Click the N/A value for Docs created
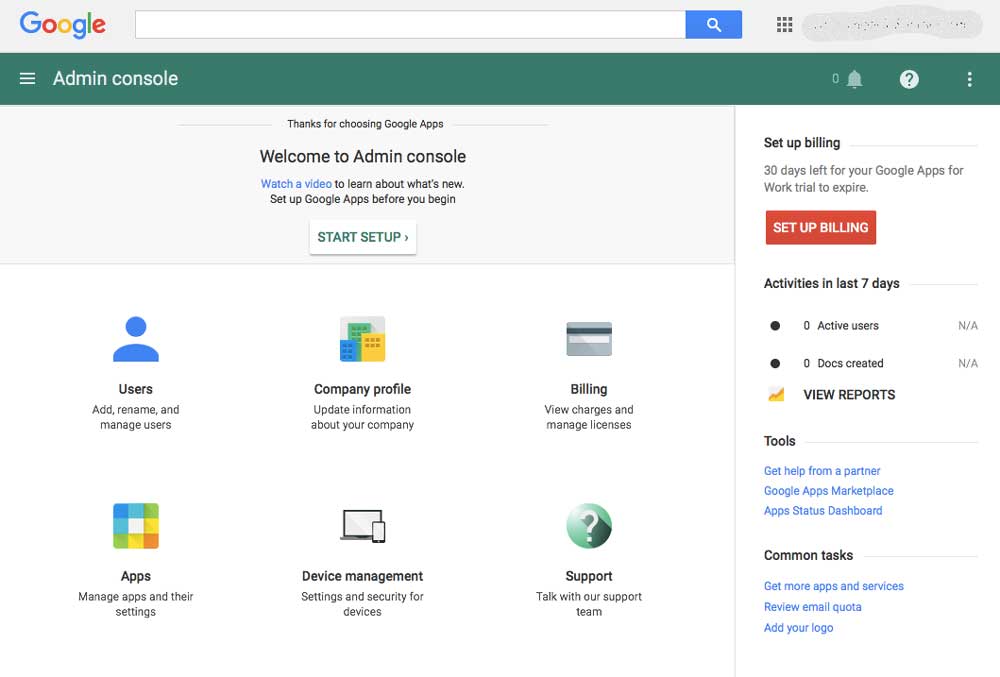Image resolution: width=1000 pixels, height=677 pixels. click(967, 363)
